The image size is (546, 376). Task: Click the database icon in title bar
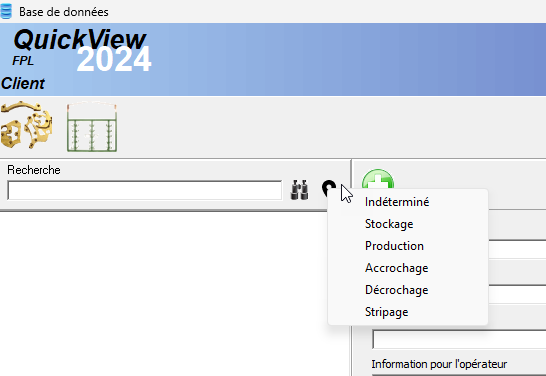(6, 11)
